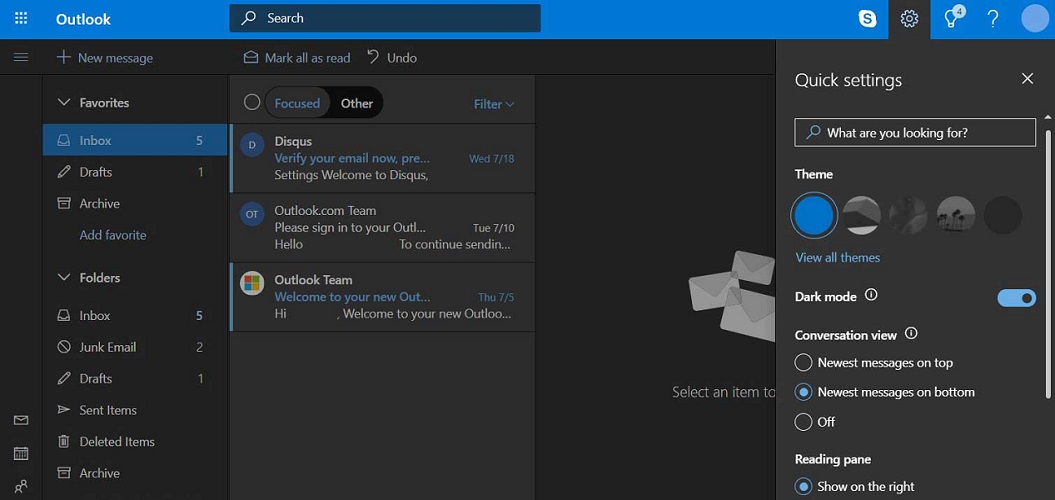
Task: Switch to Calendar in the left rail
Action: [21, 453]
